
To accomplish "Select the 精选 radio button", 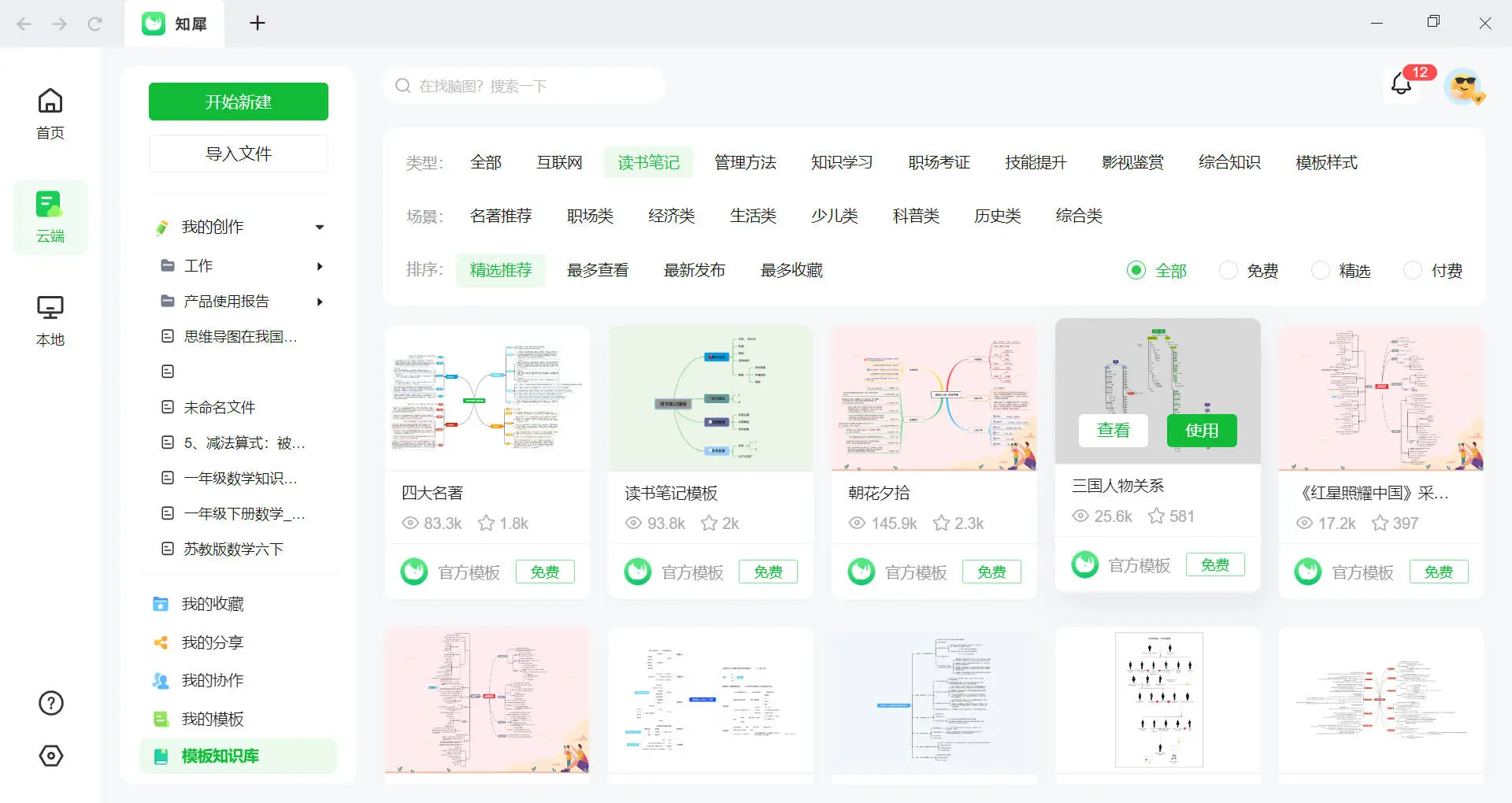I will (1320, 270).
